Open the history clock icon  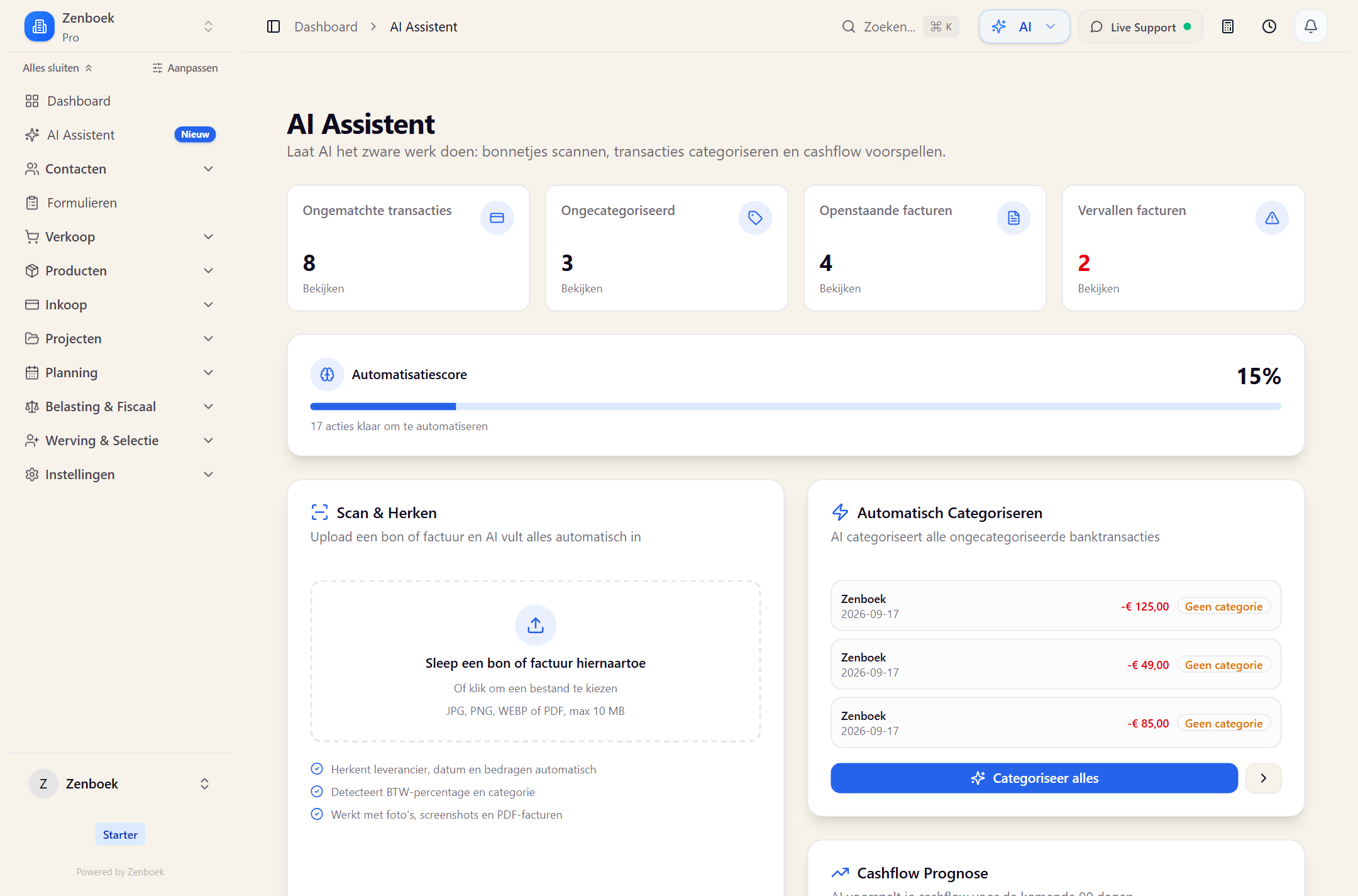(x=1269, y=26)
